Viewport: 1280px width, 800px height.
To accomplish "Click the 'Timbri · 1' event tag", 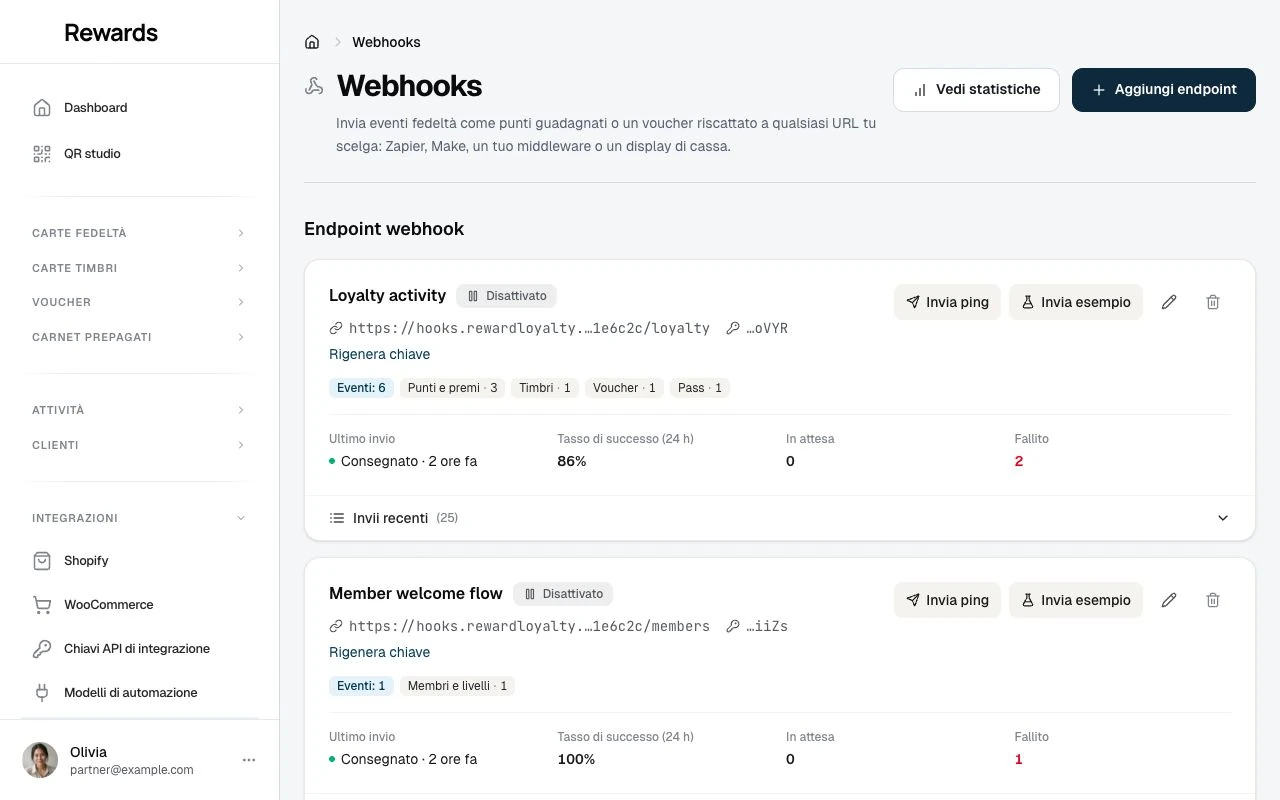I will [x=545, y=388].
